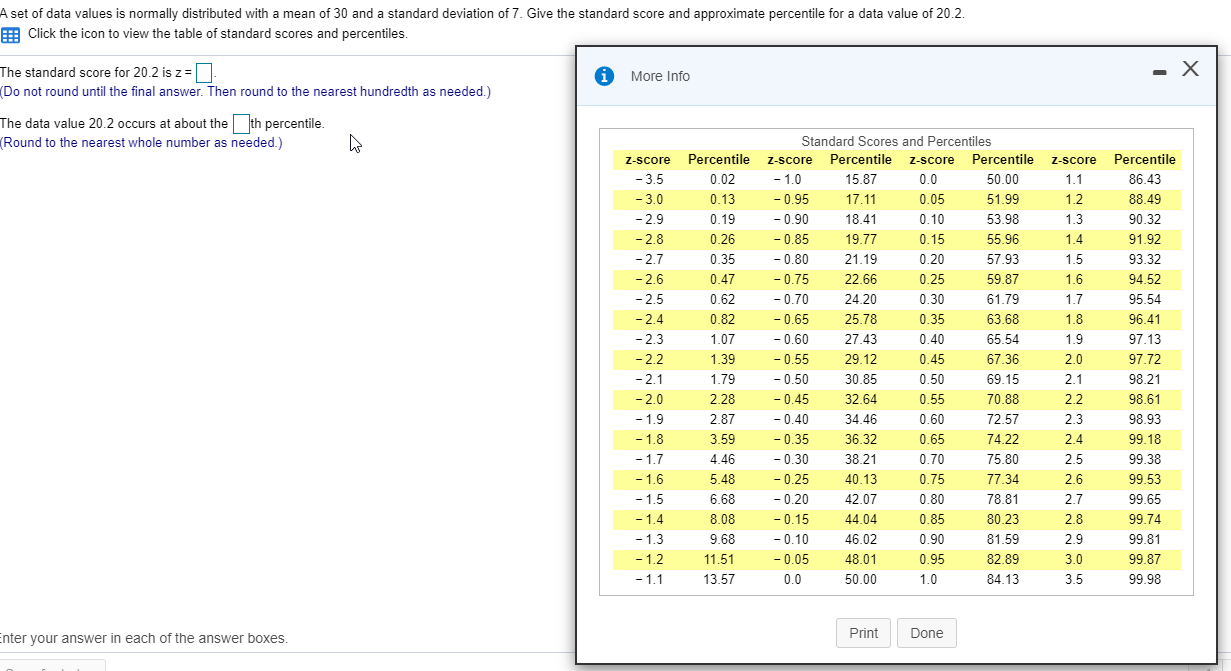The width and height of the screenshot is (1231, 671).
Task: Click the z-score answer input box
Action: click(x=204, y=71)
